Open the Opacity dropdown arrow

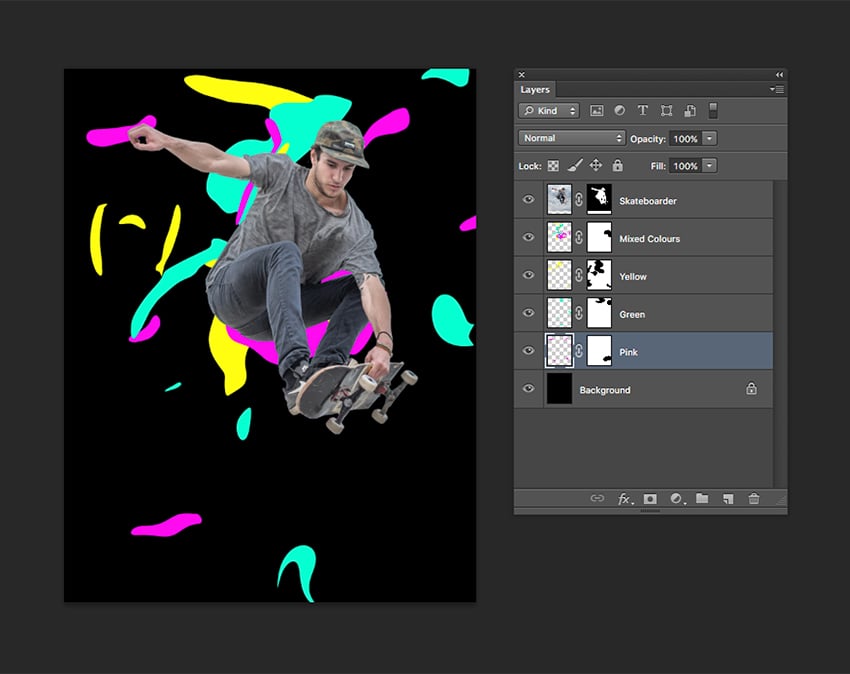click(711, 138)
